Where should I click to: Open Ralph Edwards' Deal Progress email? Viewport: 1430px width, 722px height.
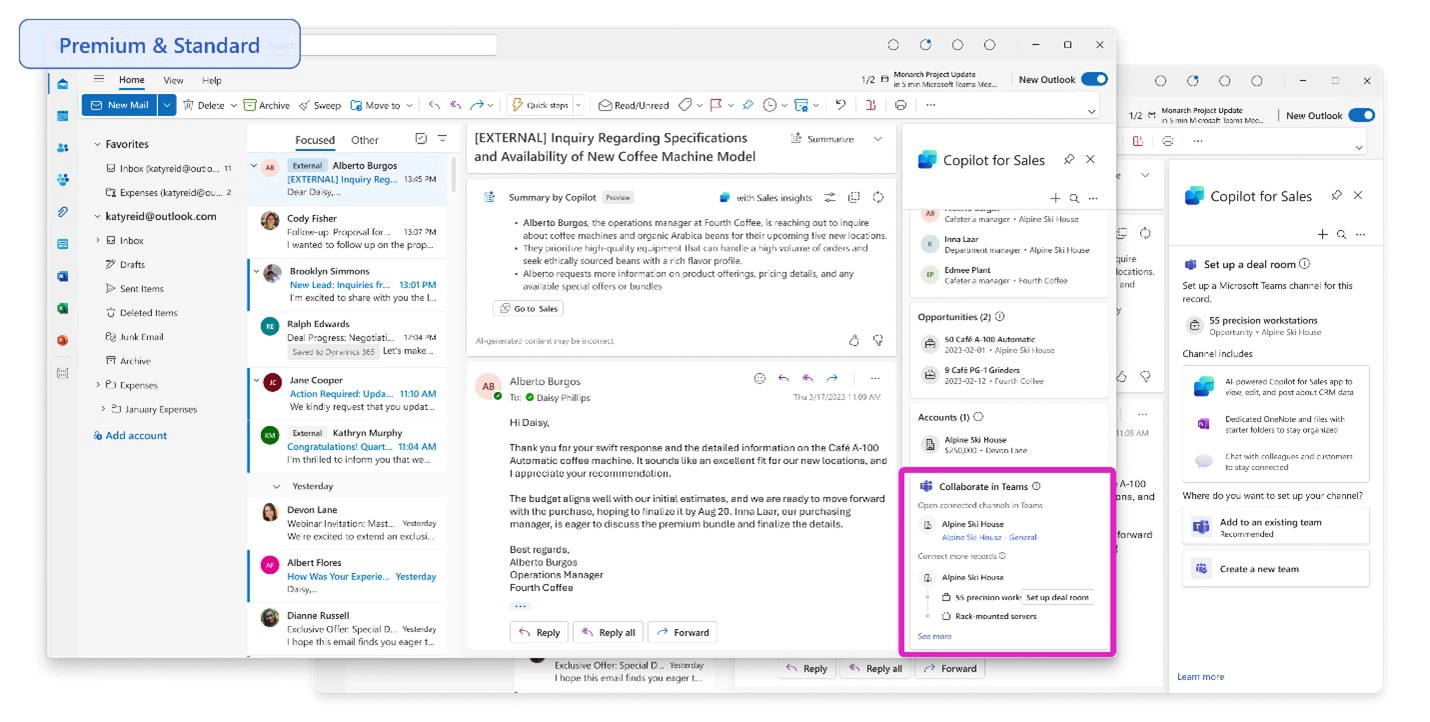pos(347,337)
